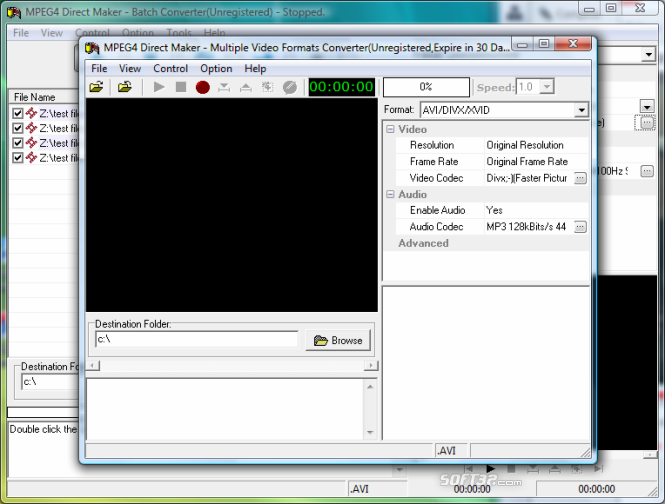Click the green 00:00:00 time display

pyautogui.click(x=341, y=87)
